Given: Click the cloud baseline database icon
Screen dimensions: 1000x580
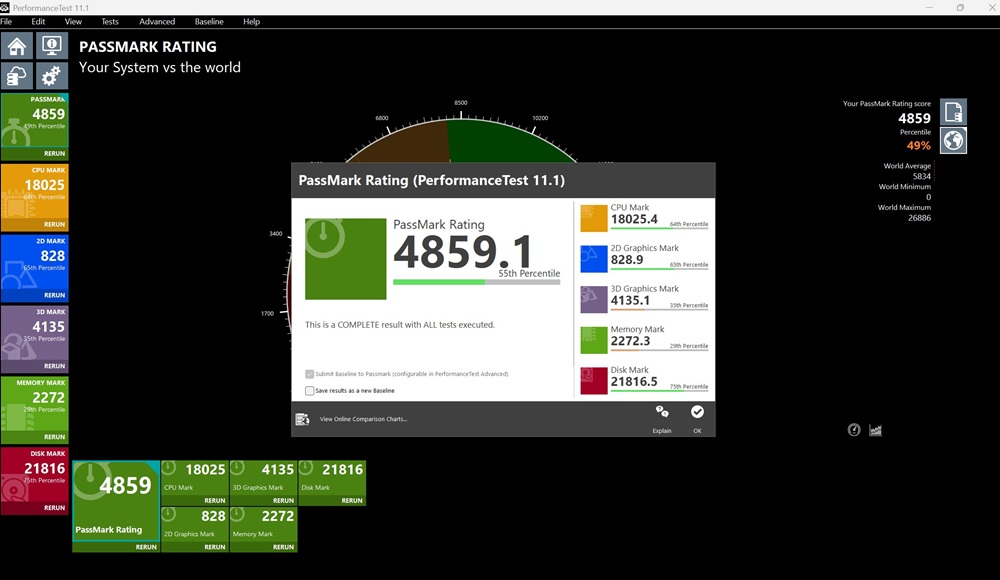Looking at the screenshot, I should [17, 76].
